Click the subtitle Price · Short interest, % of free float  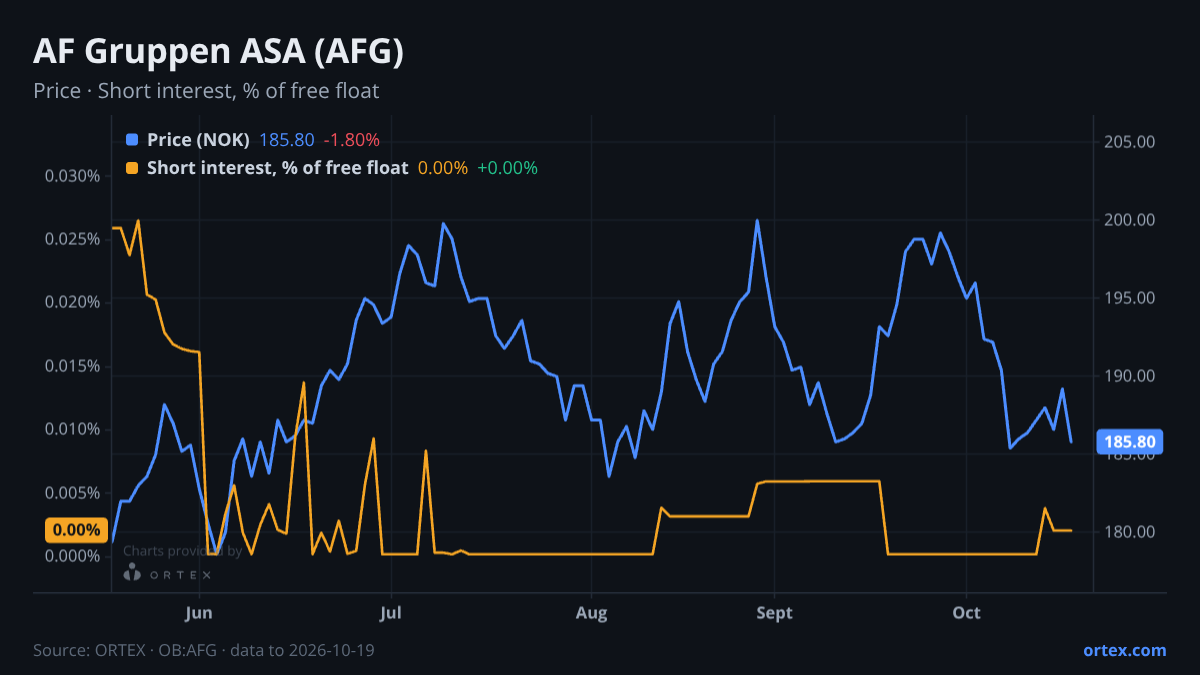(x=206, y=91)
